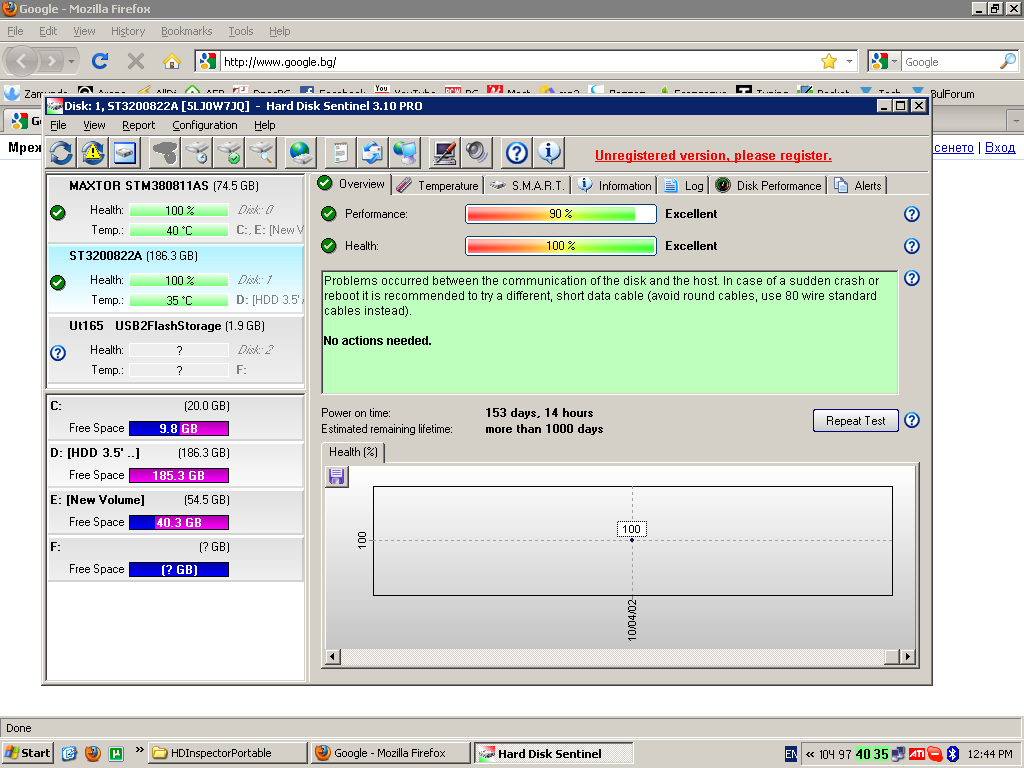Open the blue question mark Help toolbar icon

516,152
